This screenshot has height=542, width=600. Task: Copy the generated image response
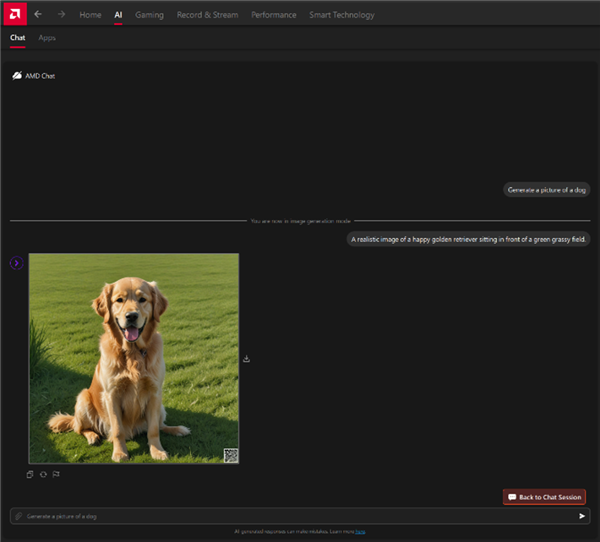tap(30, 474)
